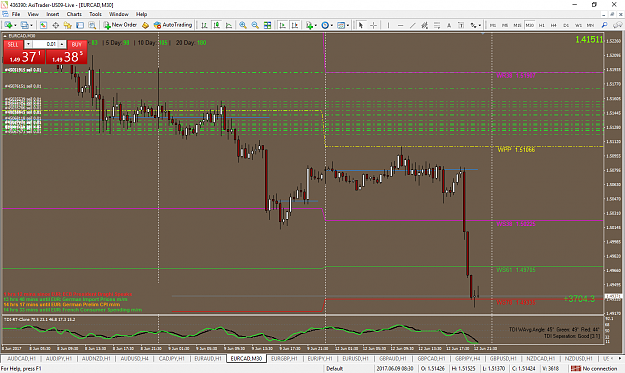Screen dimensions: 625x373
Task: Open the chat bubbles icon
Action: point(617,25)
